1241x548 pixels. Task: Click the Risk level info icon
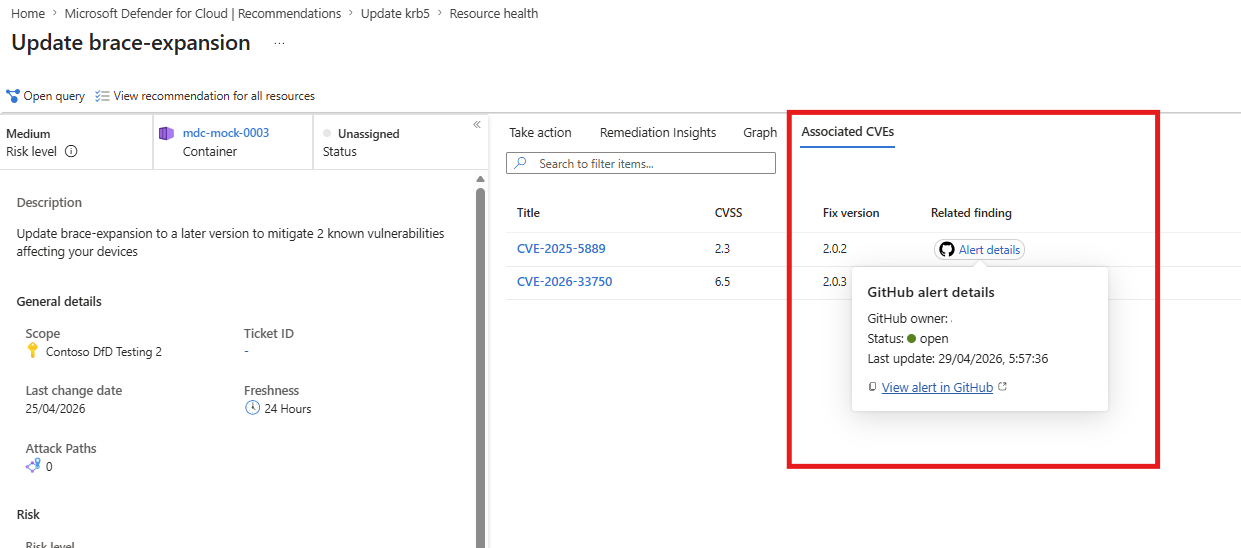pos(71,152)
